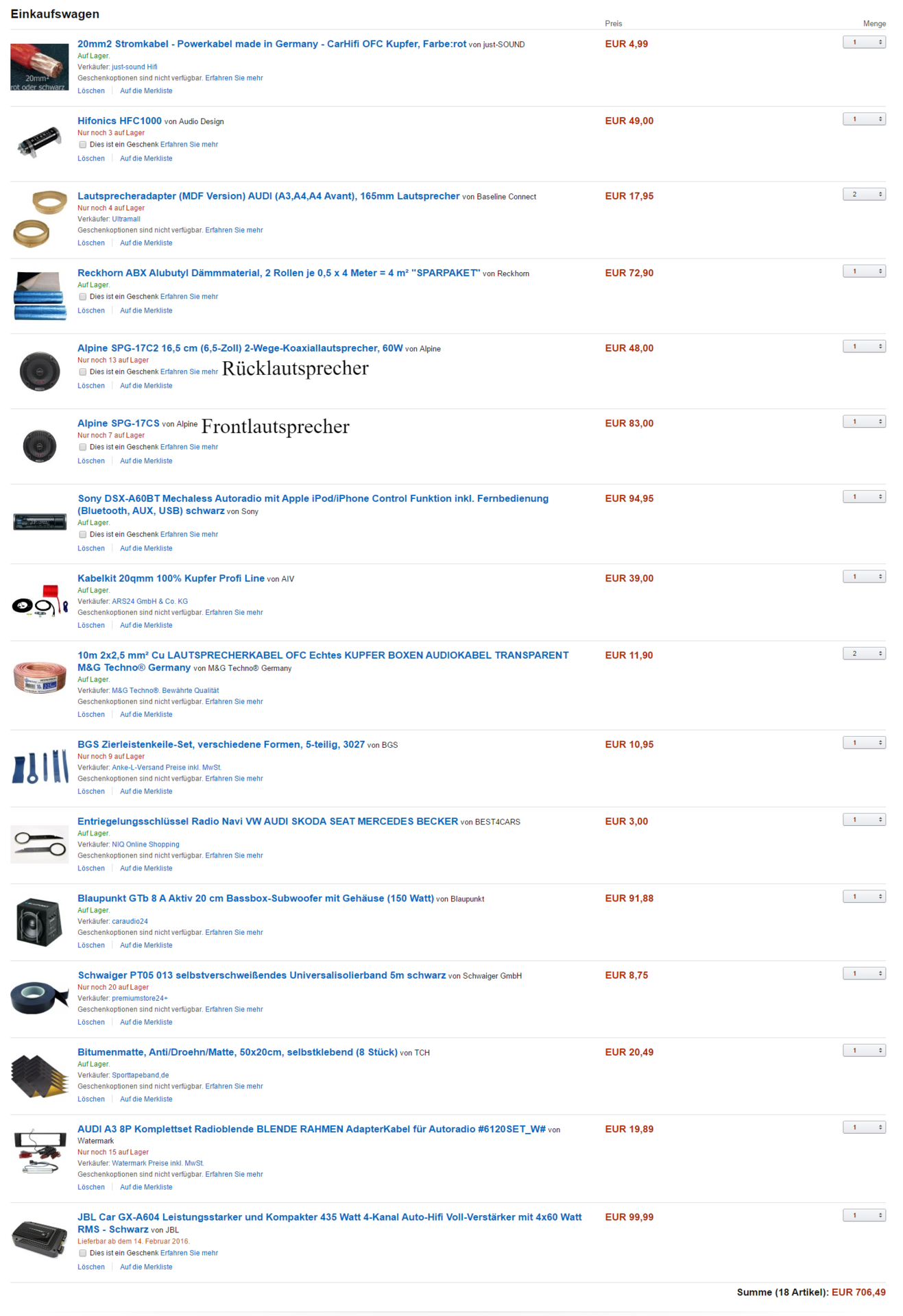The height and width of the screenshot is (1316, 903).
Task: Open quantity dropdown for Lautsprecheradapter AUDI item
Action: pos(864,195)
